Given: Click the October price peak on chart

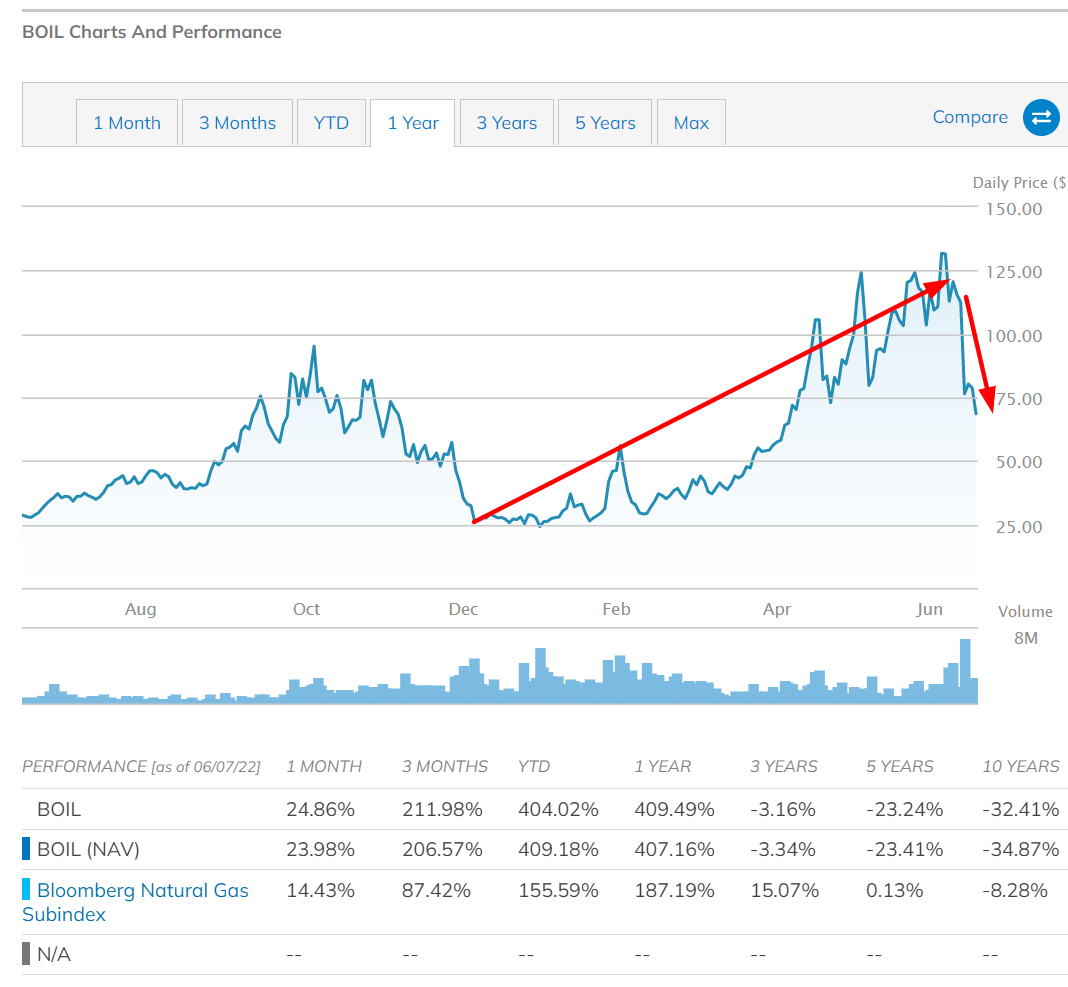Looking at the screenshot, I should [x=314, y=347].
